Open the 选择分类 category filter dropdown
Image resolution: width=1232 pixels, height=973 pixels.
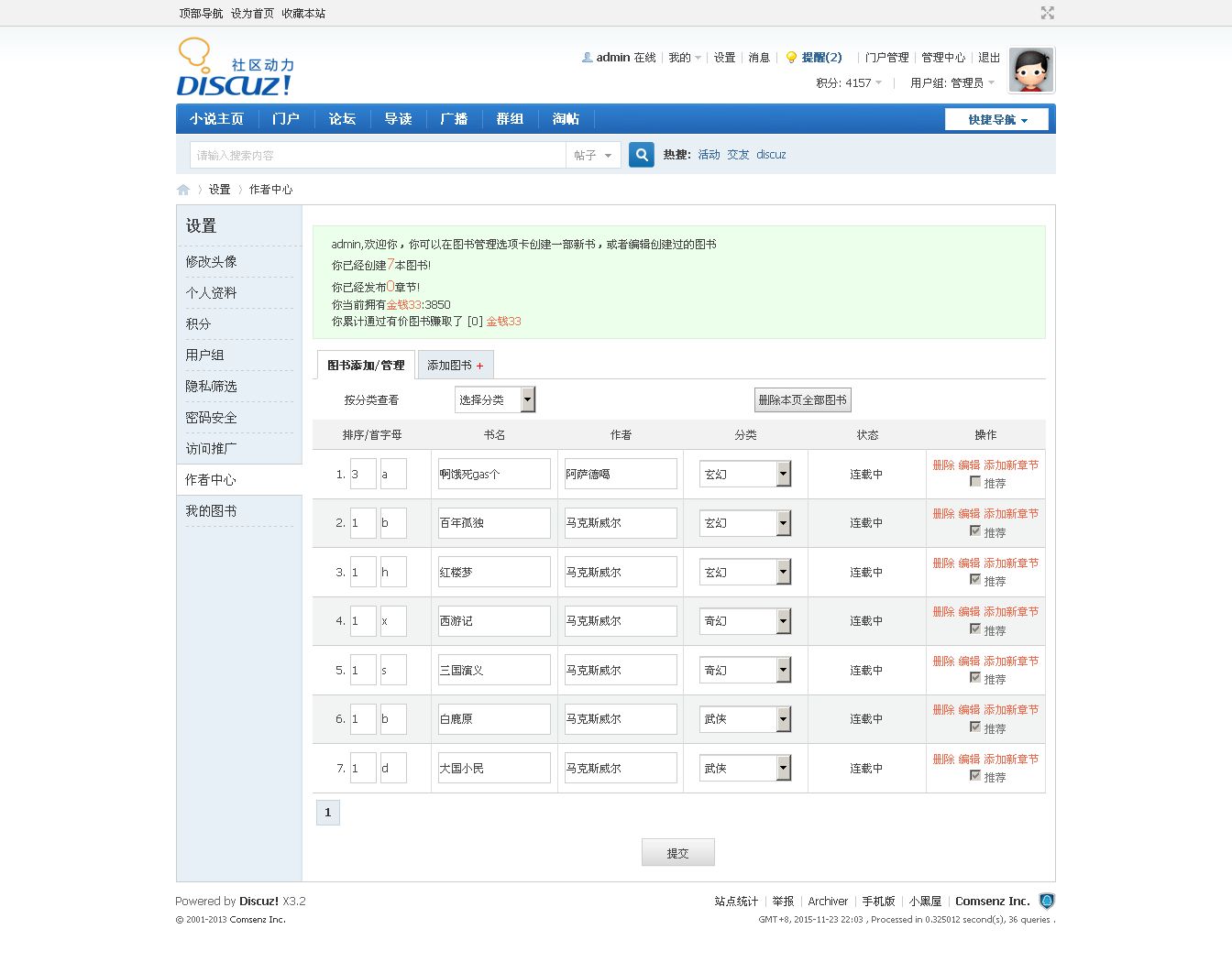(495, 399)
